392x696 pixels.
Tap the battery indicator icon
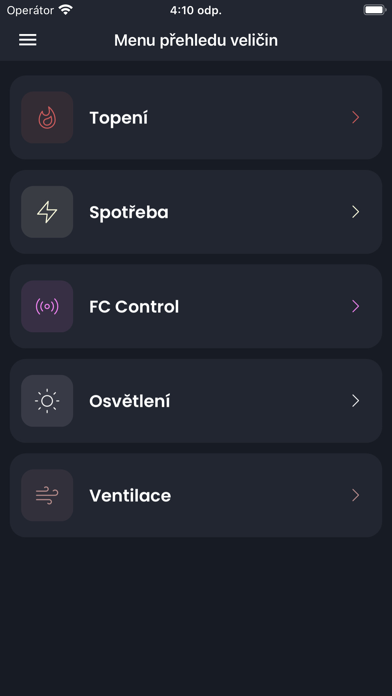click(374, 10)
